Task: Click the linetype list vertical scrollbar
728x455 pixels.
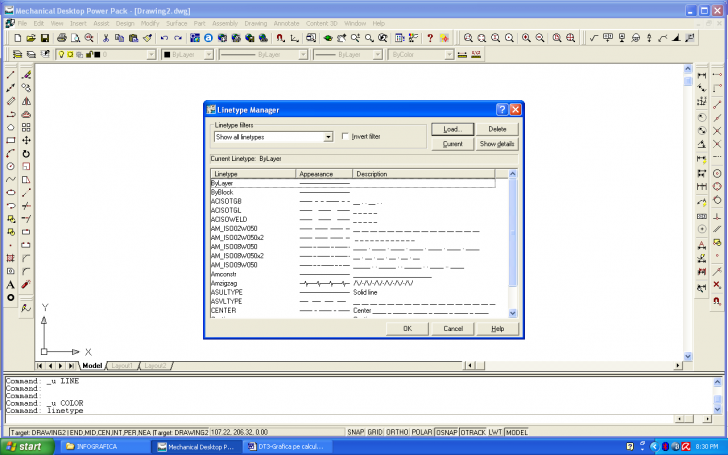Action: point(513,243)
